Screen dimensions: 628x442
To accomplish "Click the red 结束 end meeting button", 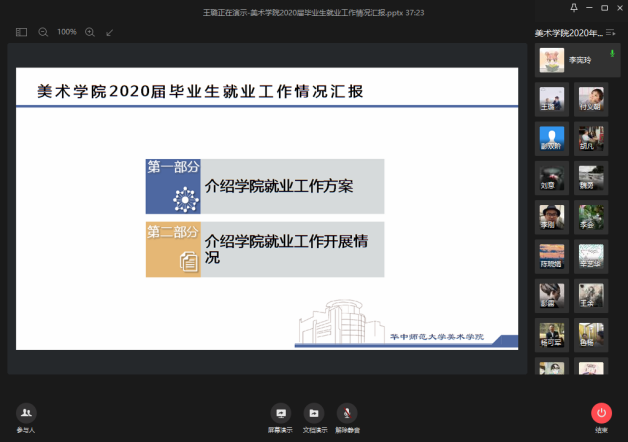I will (601, 414).
